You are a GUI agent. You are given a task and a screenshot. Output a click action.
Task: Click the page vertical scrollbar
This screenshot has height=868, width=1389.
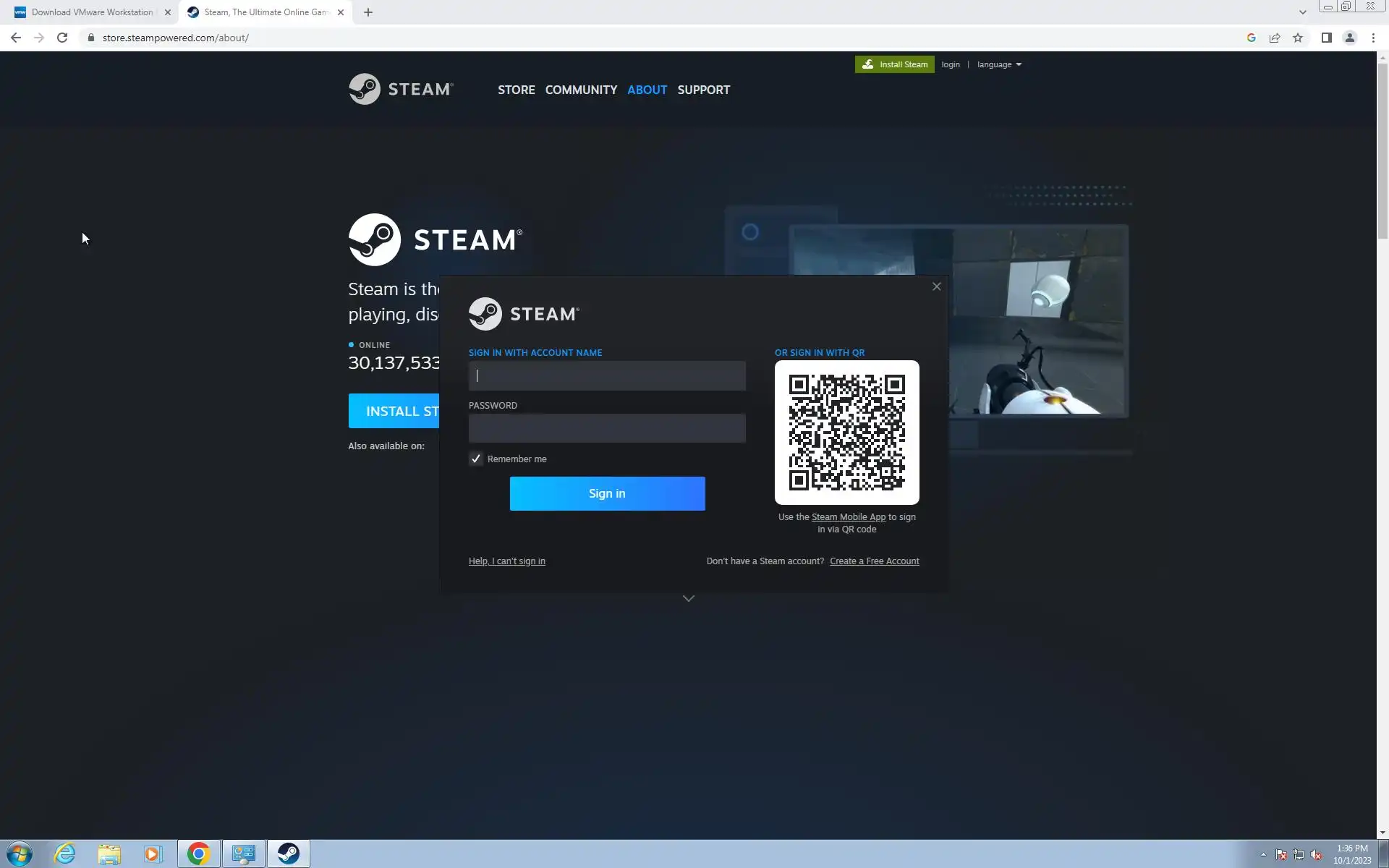coord(1382,152)
